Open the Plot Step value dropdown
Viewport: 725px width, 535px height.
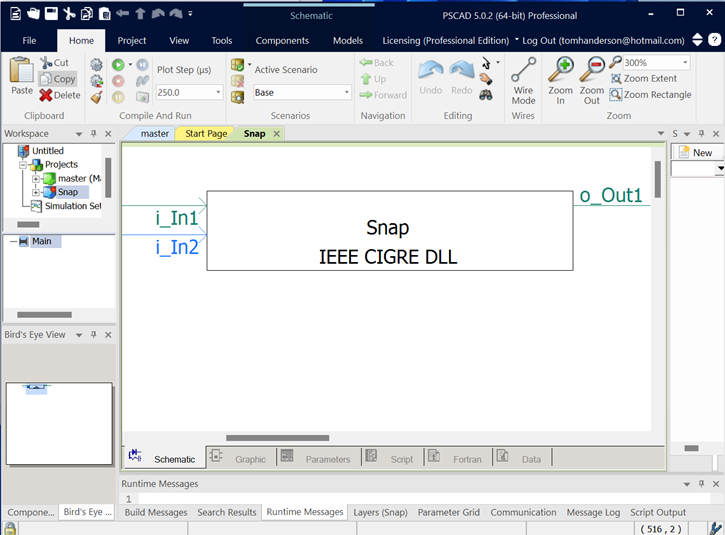[x=218, y=92]
